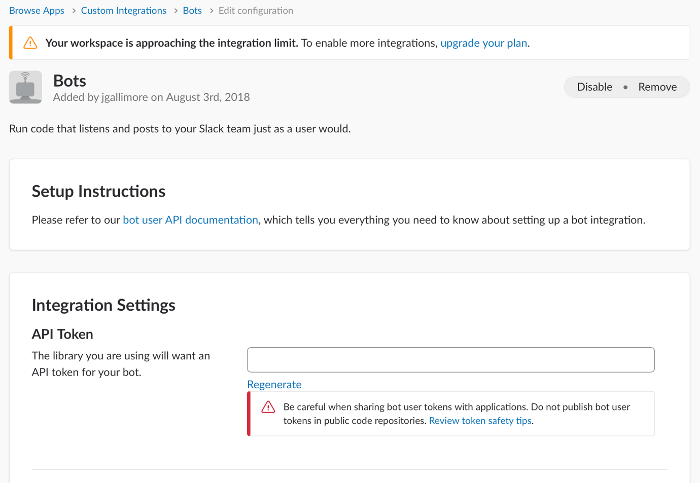This screenshot has height=483, width=700.
Task: Focus the API Token input field
Action: (x=451, y=360)
